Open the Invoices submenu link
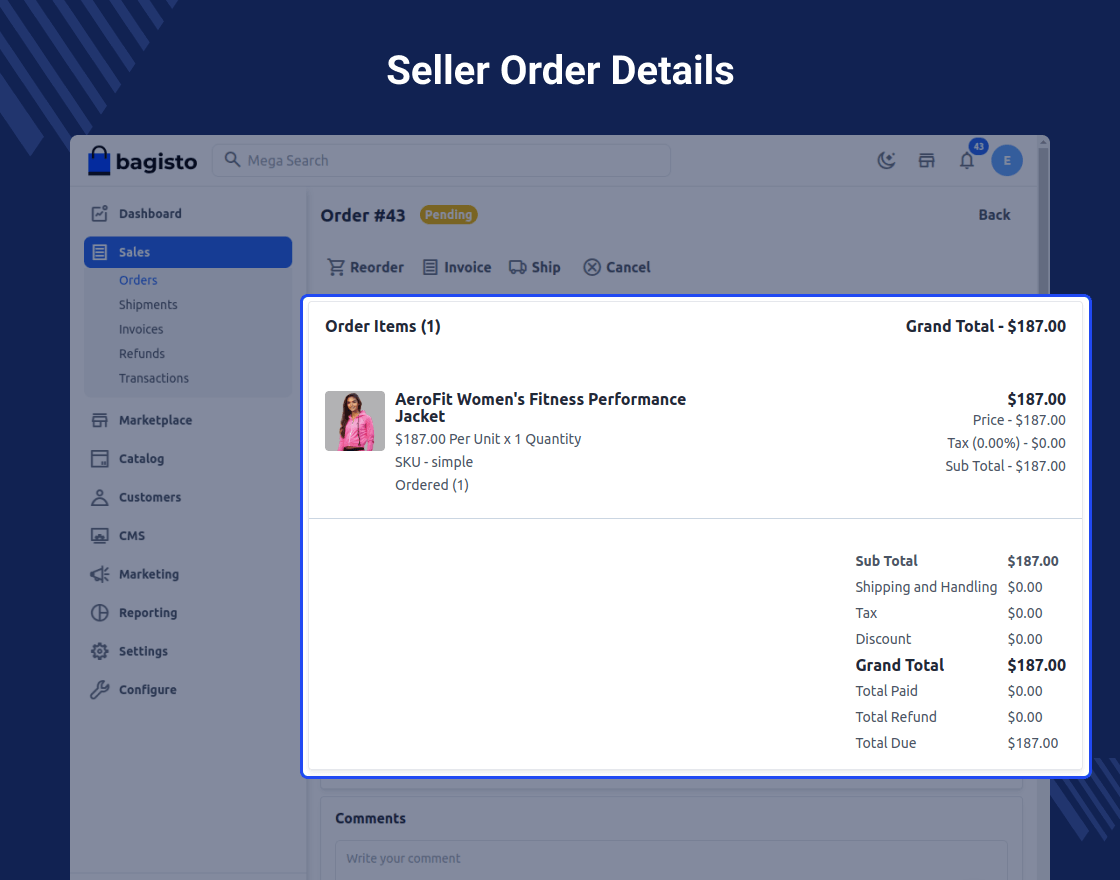Viewport: 1120px width, 880px height. [x=141, y=329]
